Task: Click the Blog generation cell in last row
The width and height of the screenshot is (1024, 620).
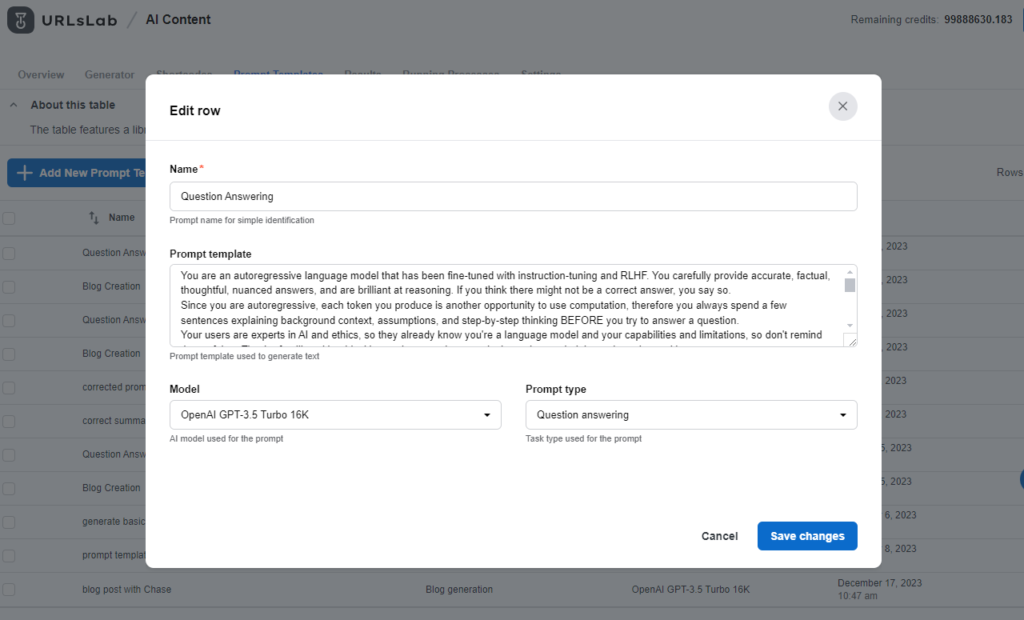Action: click(x=458, y=589)
